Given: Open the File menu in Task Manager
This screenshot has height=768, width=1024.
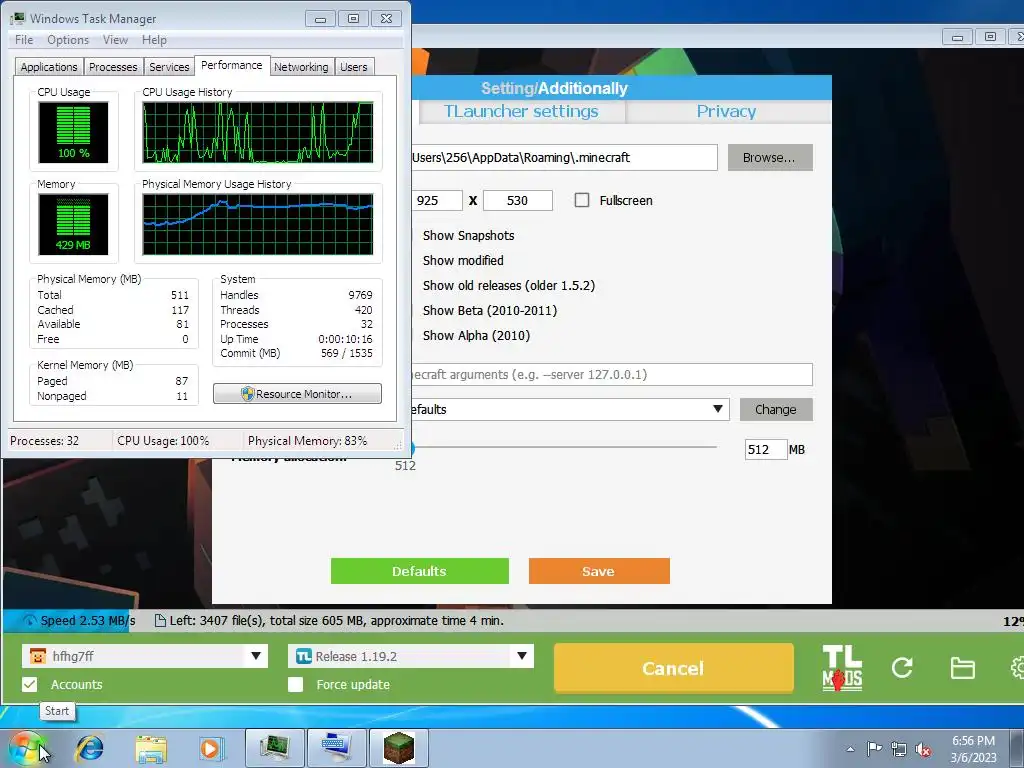Looking at the screenshot, I should pos(24,40).
